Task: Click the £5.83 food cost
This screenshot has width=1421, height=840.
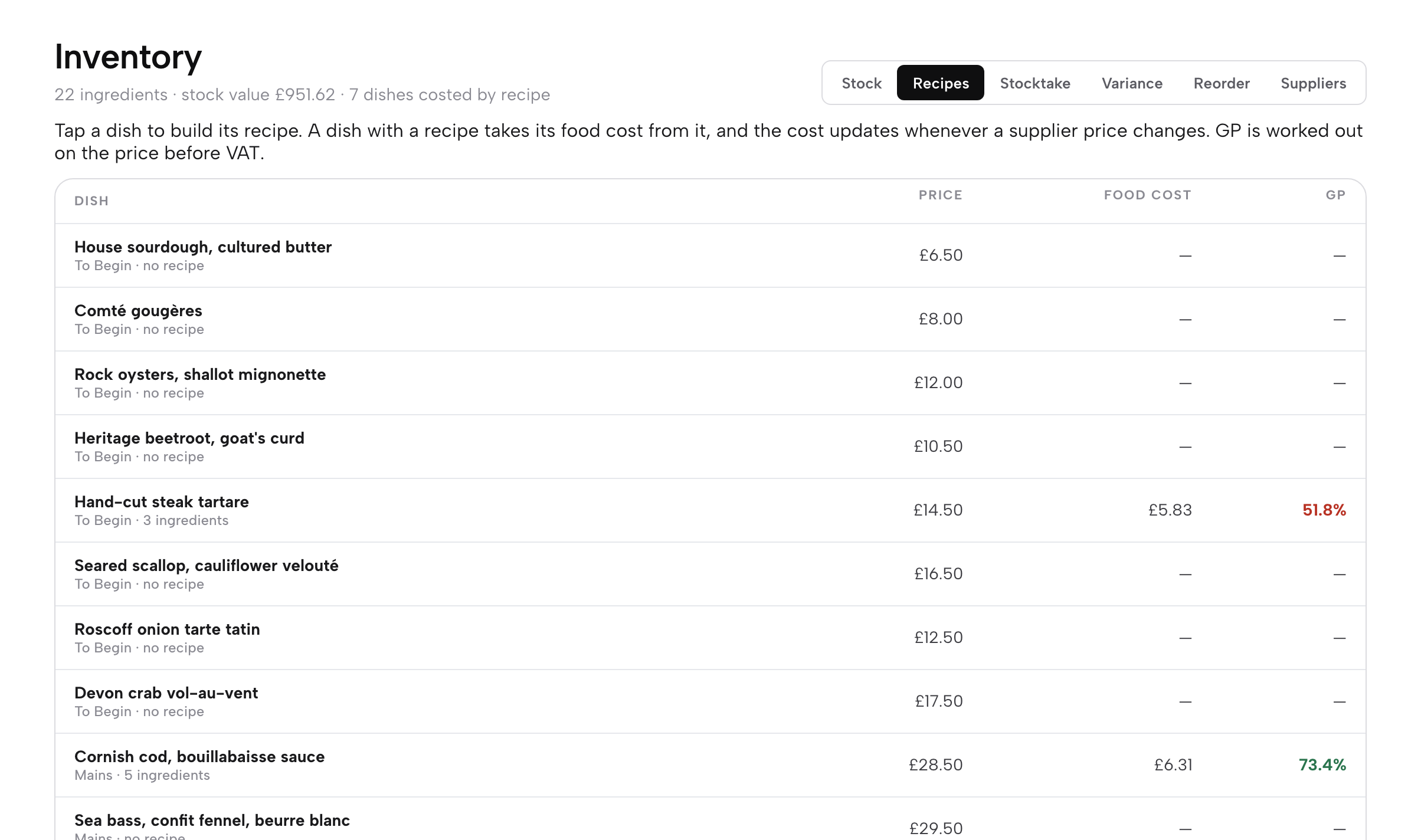Action: point(1170,510)
